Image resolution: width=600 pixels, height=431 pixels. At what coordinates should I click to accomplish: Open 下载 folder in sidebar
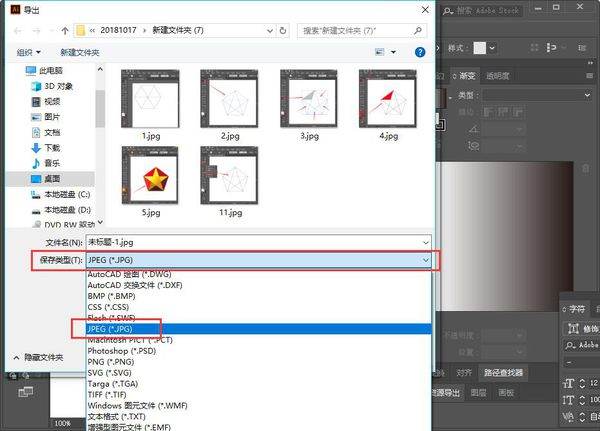coord(46,148)
